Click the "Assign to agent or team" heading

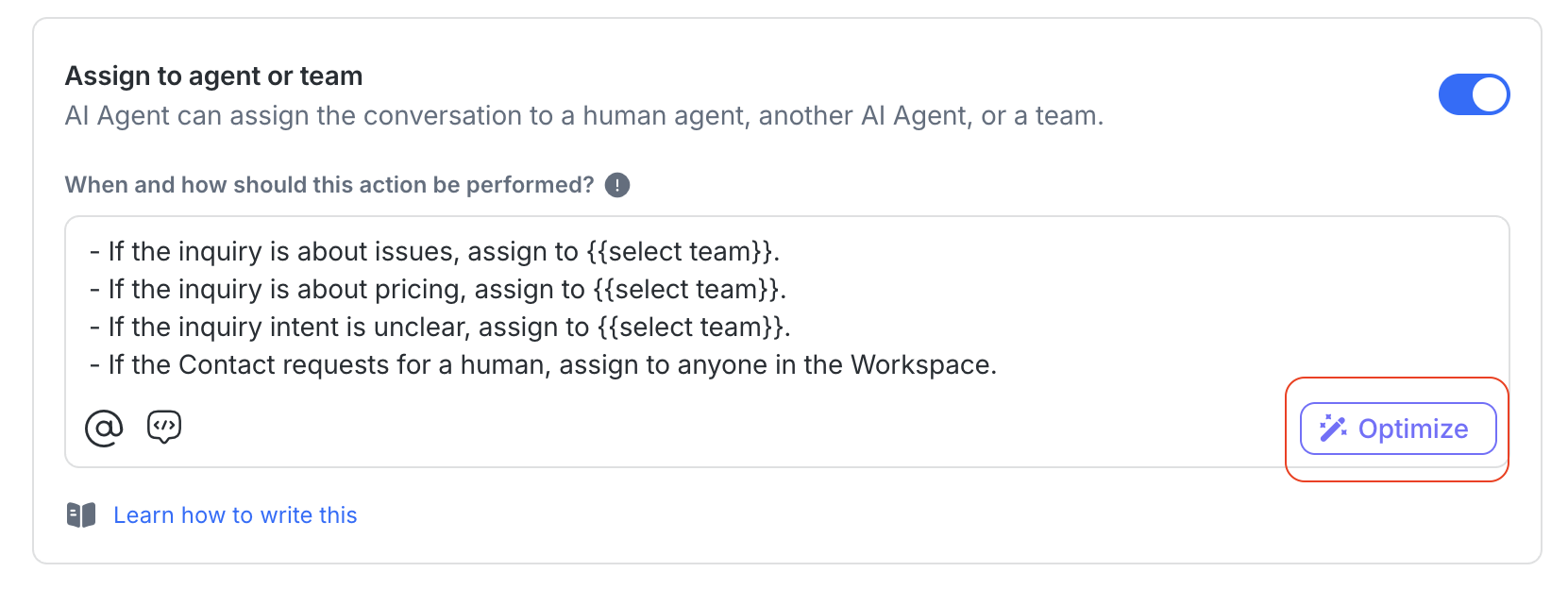click(x=213, y=76)
